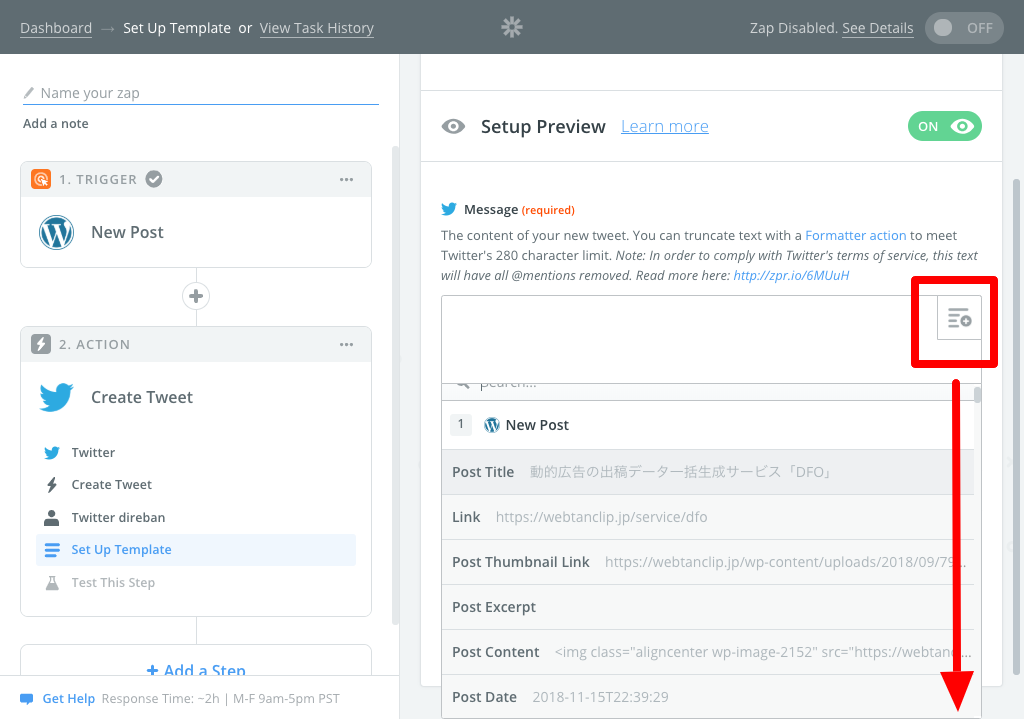Expand the 1. TRIGGER step header
Image resolution: width=1024 pixels, height=719 pixels.
click(x=196, y=180)
